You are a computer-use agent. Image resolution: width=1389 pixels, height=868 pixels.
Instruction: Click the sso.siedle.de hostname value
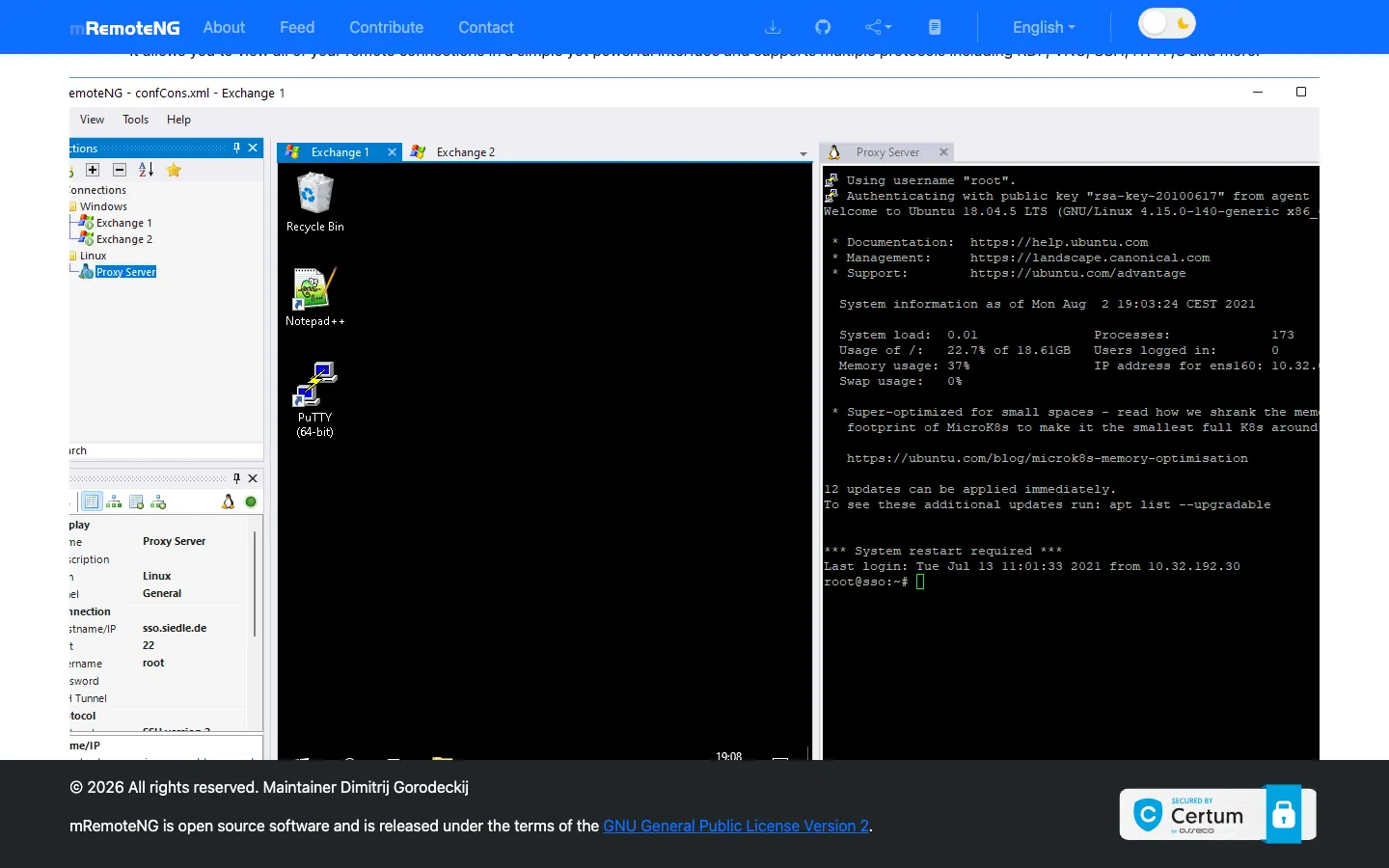175,628
